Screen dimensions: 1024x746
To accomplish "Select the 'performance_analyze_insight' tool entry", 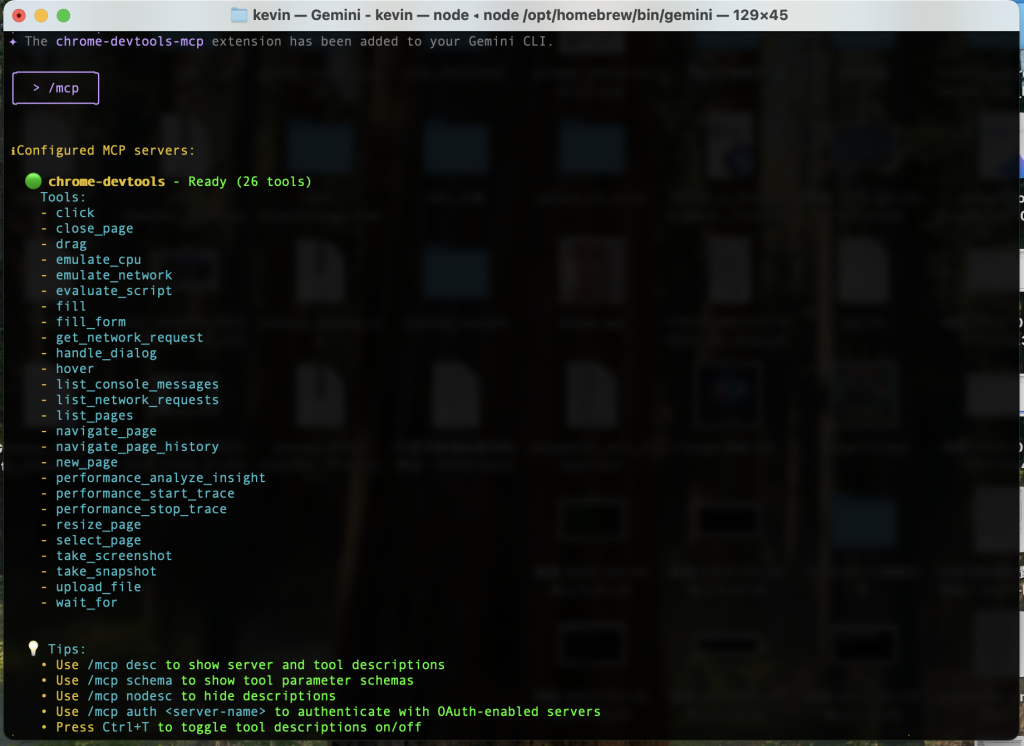I will (161, 478).
